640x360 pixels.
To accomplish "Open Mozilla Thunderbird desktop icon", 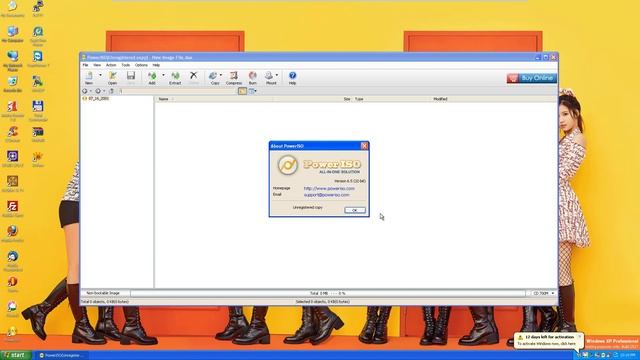I will tap(13, 261).
